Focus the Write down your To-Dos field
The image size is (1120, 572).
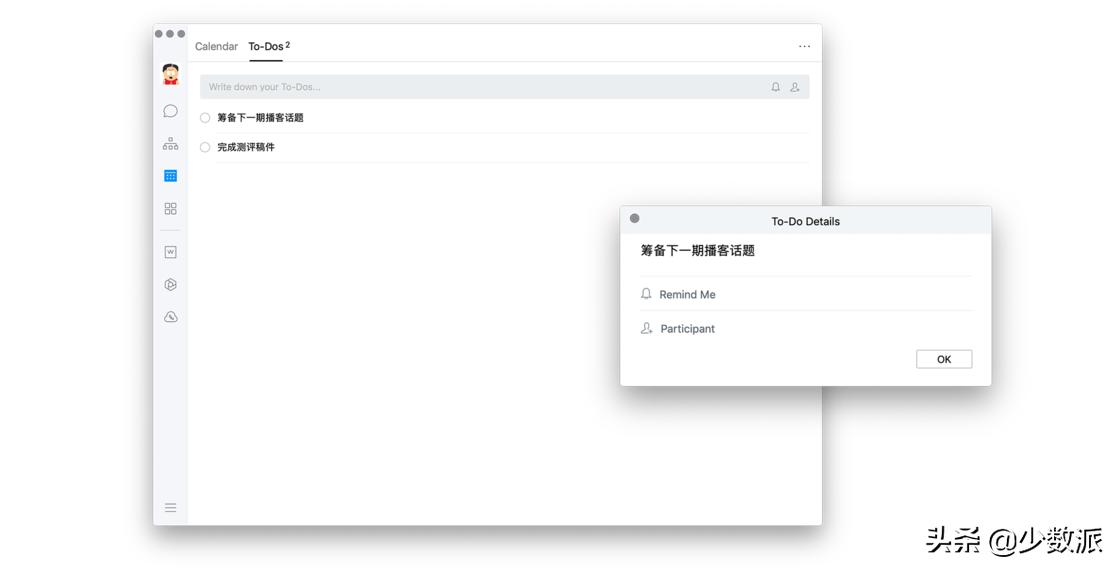point(504,87)
